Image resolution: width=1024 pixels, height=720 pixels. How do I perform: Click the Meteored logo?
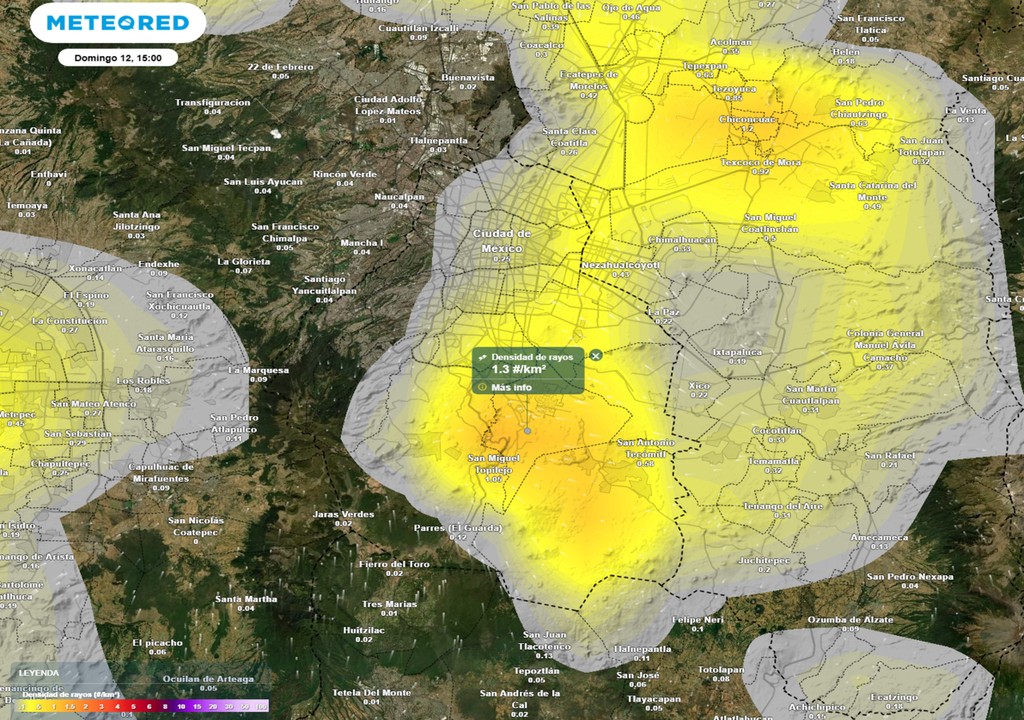(117, 22)
